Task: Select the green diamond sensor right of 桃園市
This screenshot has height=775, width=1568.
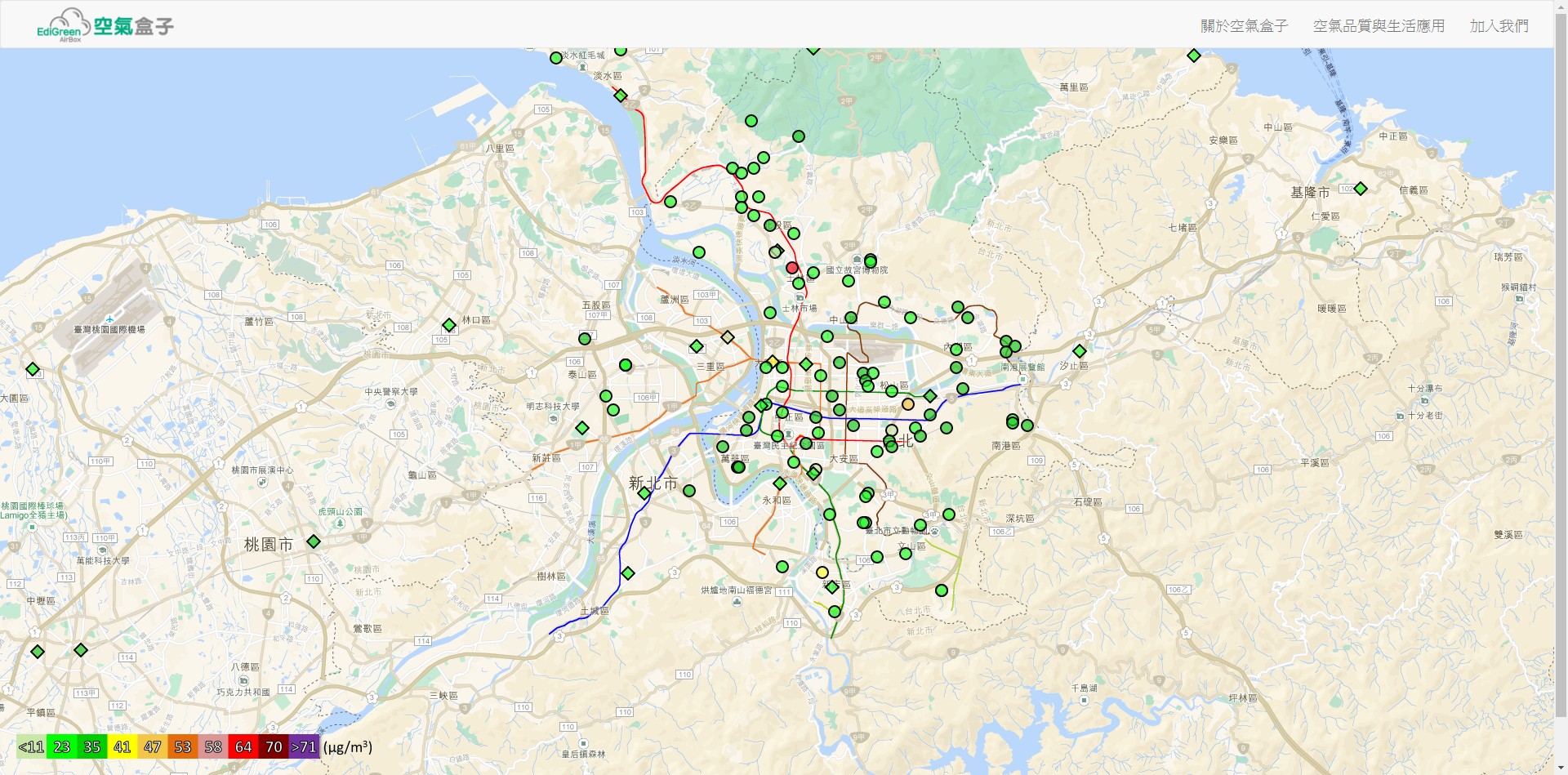Action: pyautogui.click(x=314, y=541)
